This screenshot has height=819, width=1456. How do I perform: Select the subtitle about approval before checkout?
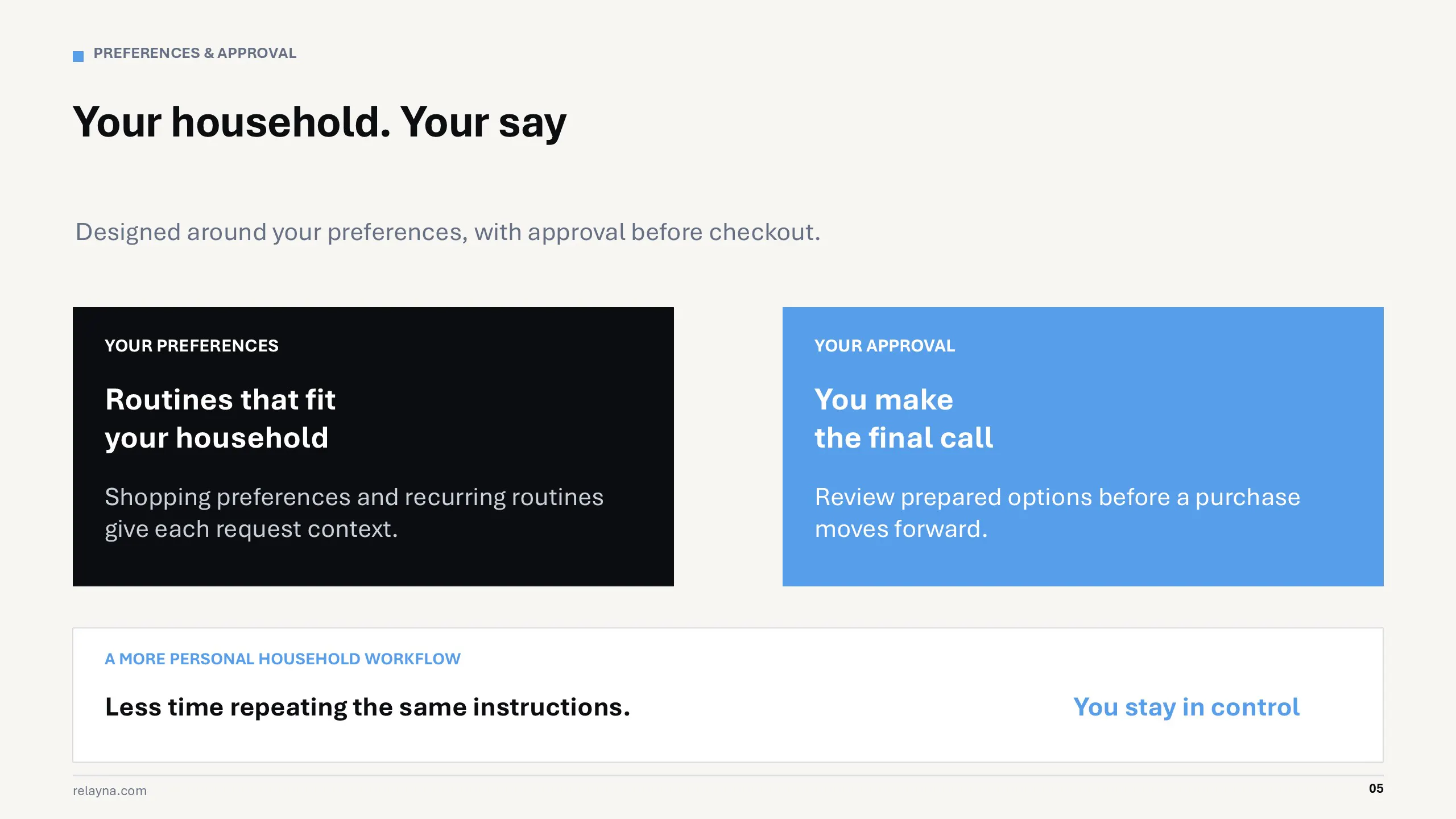[448, 232]
